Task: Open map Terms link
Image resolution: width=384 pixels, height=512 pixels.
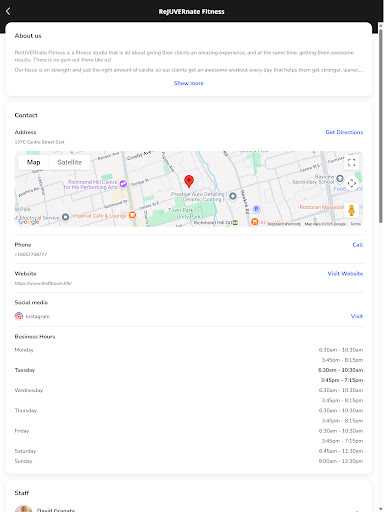Action: [x=355, y=224]
